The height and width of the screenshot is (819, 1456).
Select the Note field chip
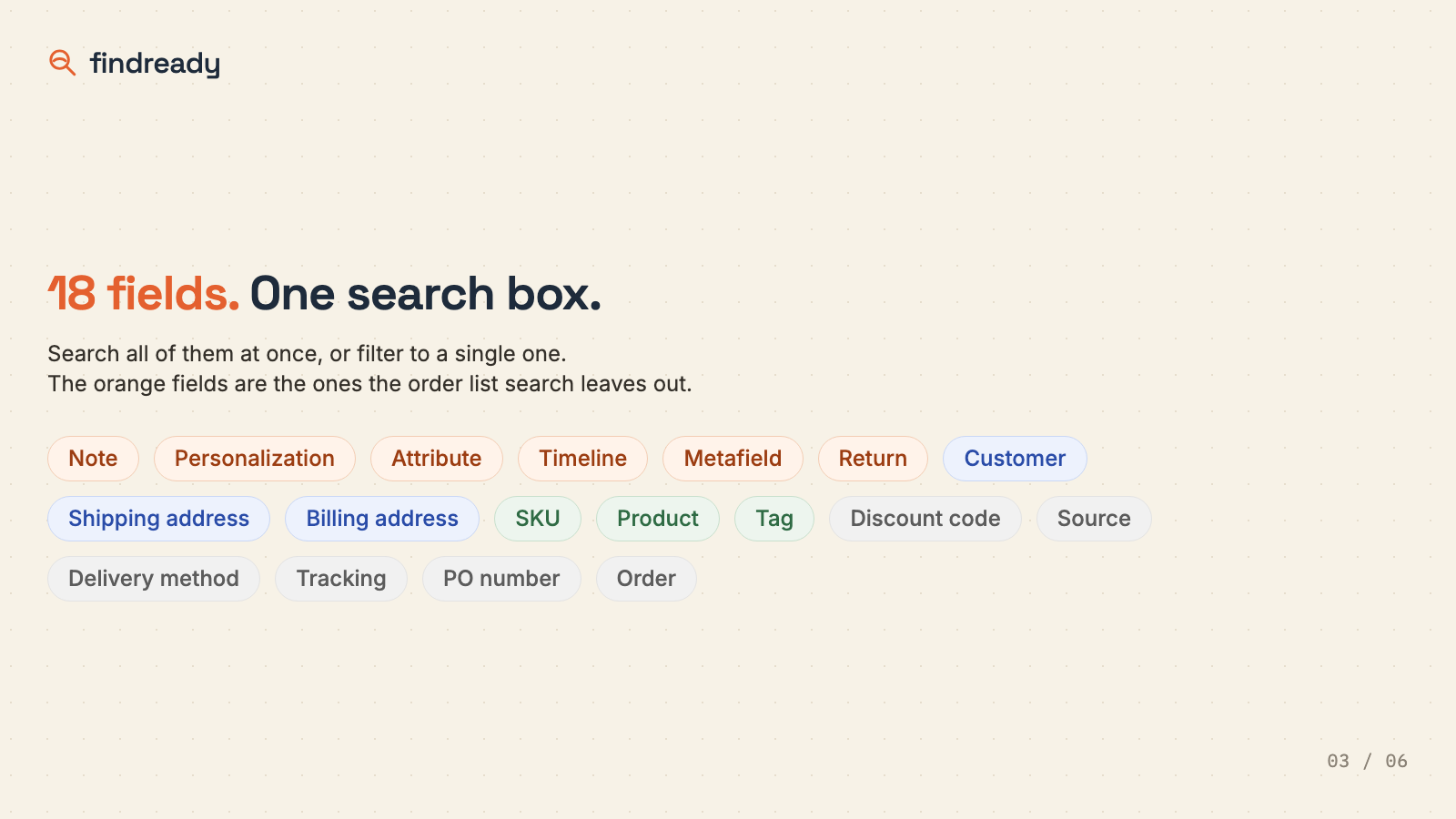point(93,459)
